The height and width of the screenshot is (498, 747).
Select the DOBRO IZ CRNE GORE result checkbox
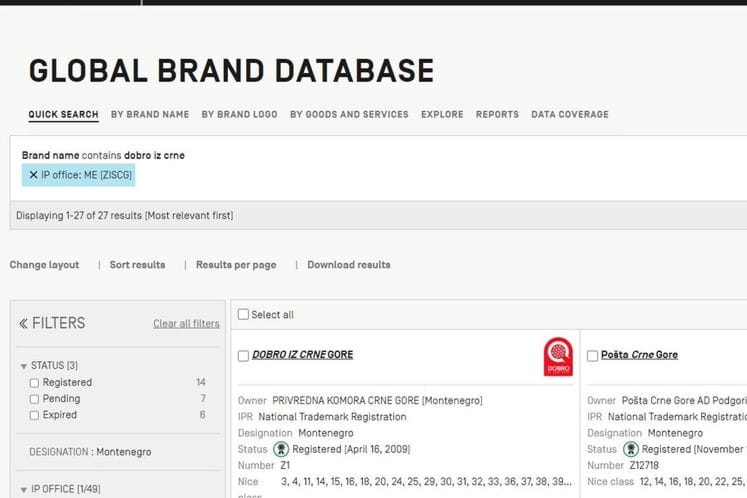coord(243,355)
